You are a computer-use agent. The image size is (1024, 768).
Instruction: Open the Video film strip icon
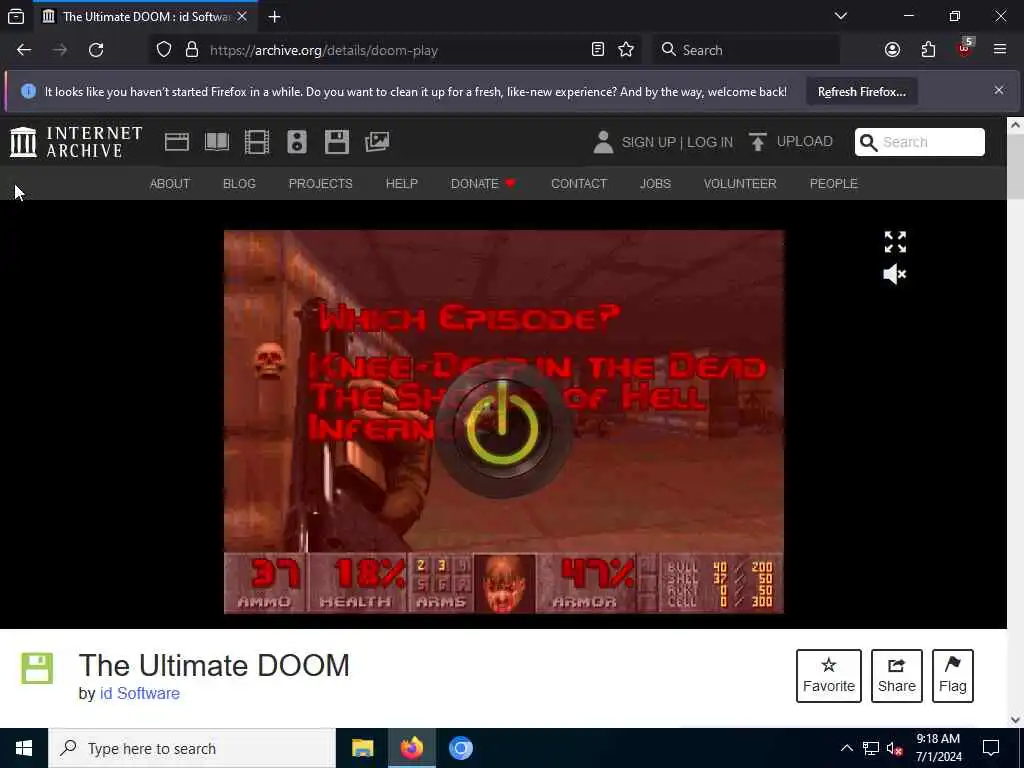point(257,142)
